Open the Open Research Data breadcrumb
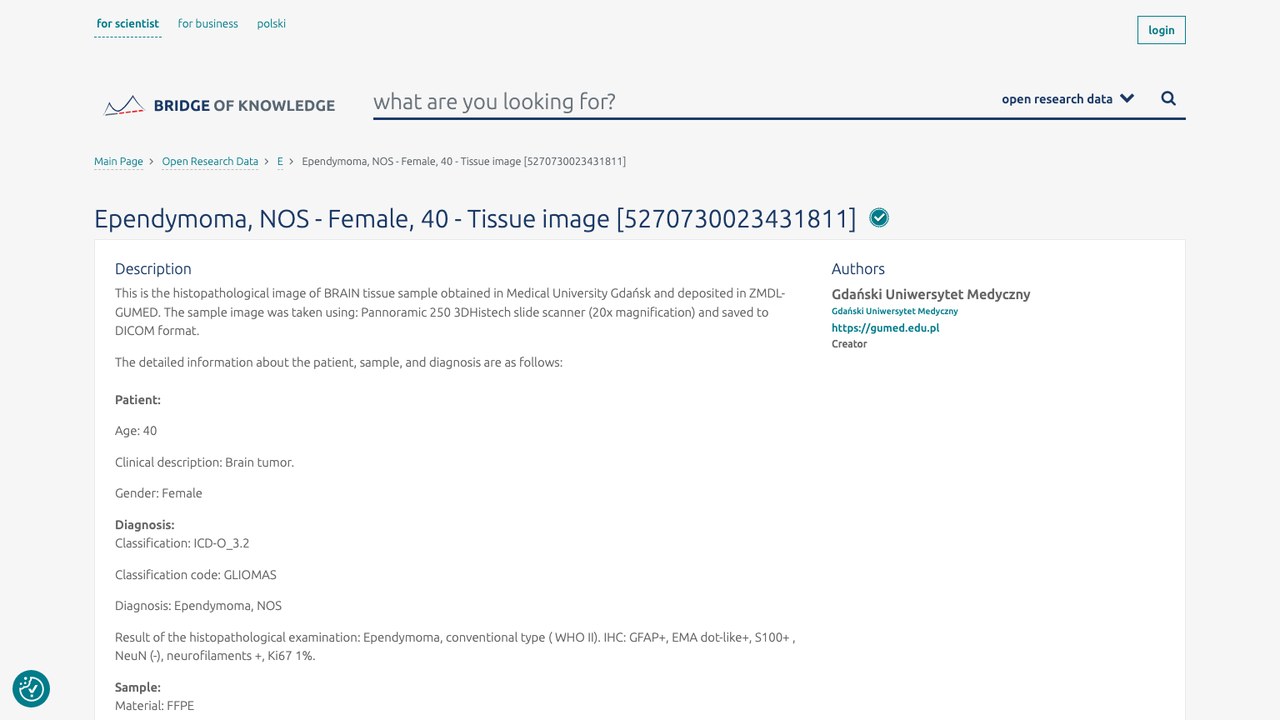The width and height of the screenshot is (1280, 720). pyautogui.click(x=210, y=161)
